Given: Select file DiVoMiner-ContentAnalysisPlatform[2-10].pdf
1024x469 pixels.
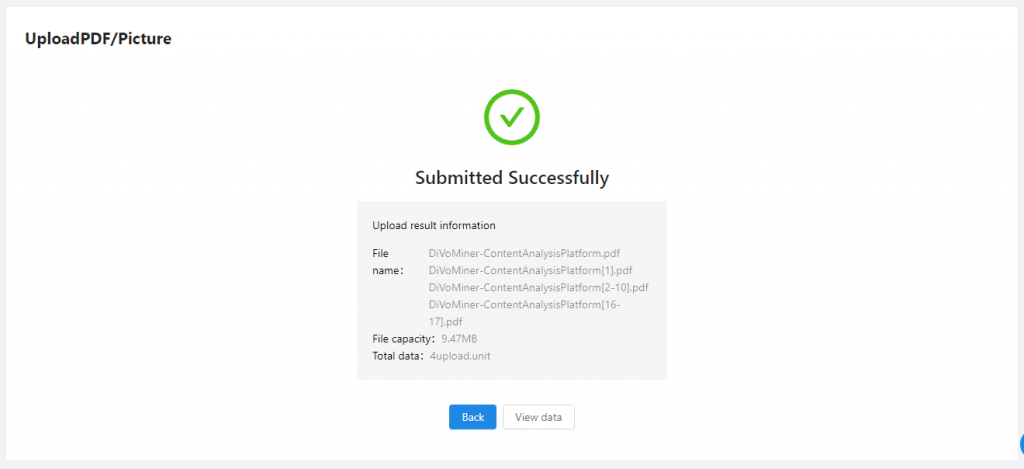Looking at the screenshot, I should point(538,287).
